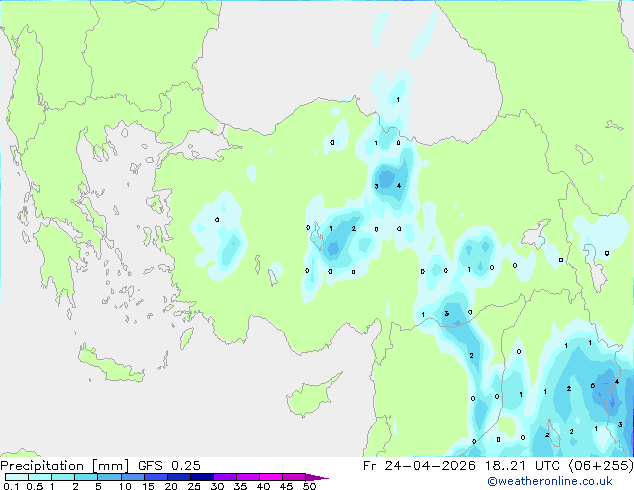The height and width of the screenshot is (490, 634).
Task: Select the rain patch over western Turkey
Action: [x=225, y=243]
